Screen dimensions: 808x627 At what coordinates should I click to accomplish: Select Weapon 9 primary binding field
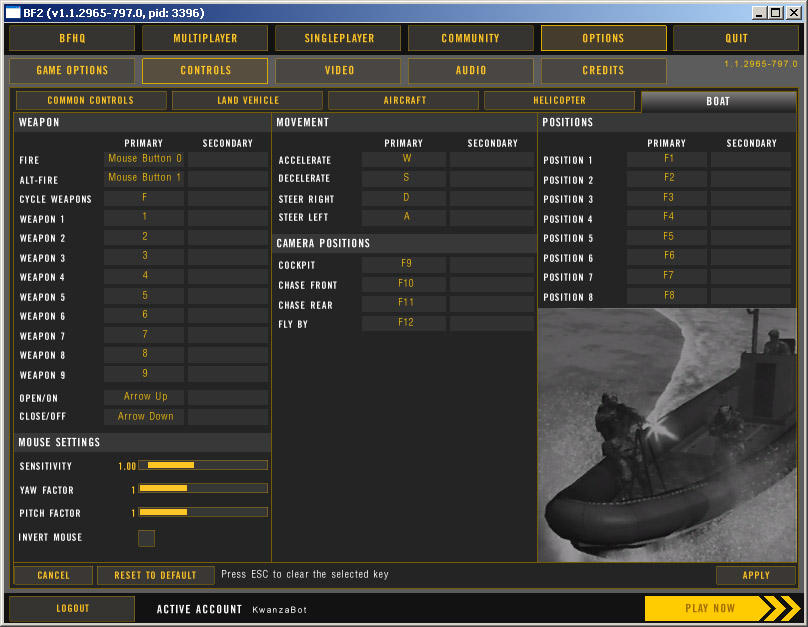pyautogui.click(x=144, y=374)
